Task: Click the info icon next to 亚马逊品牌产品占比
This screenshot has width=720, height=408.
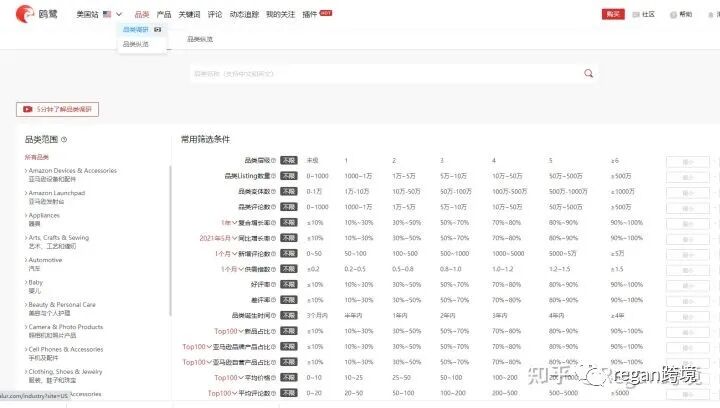Action: click(274, 347)
